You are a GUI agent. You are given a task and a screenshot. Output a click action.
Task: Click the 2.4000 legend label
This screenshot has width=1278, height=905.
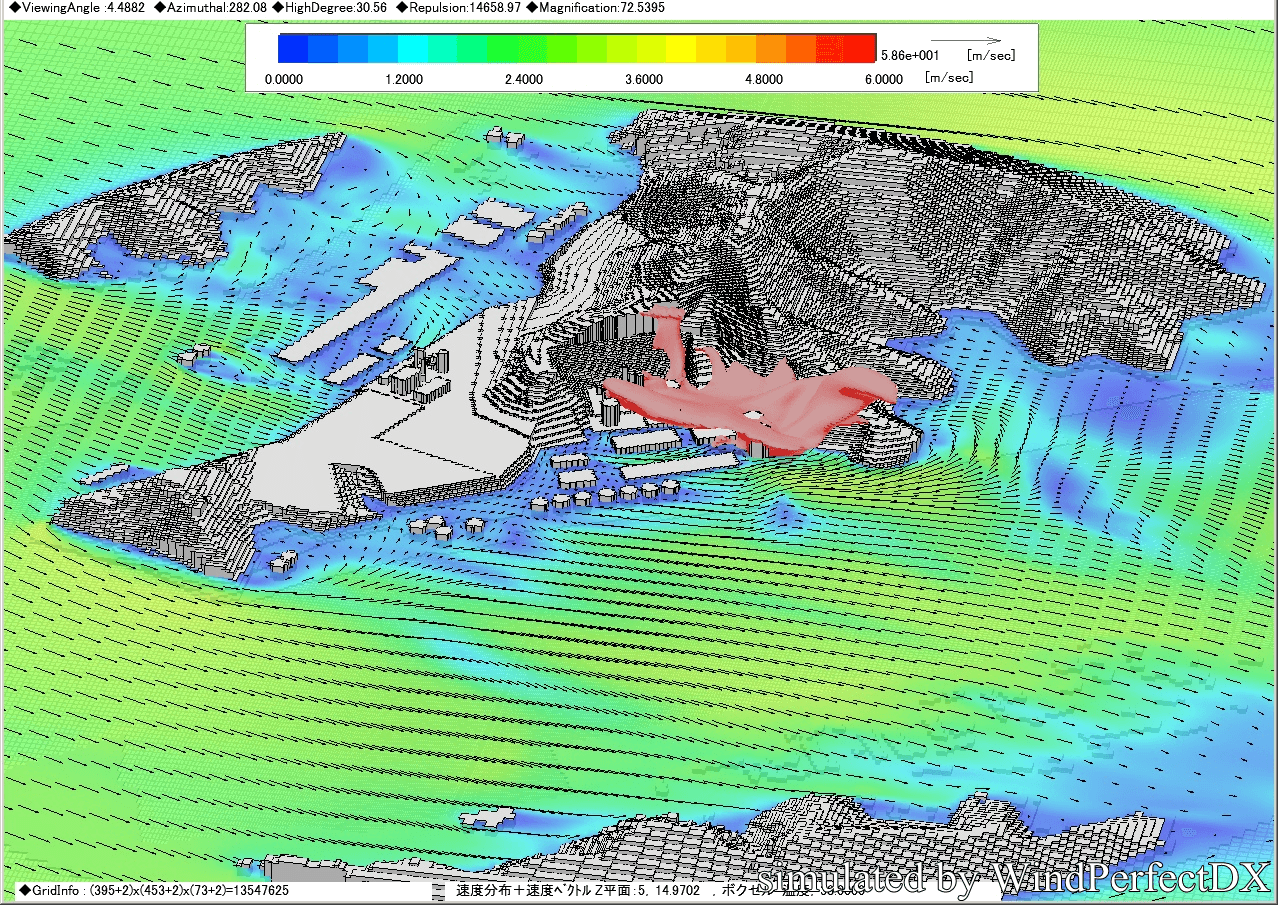click(x=524, y=79)
